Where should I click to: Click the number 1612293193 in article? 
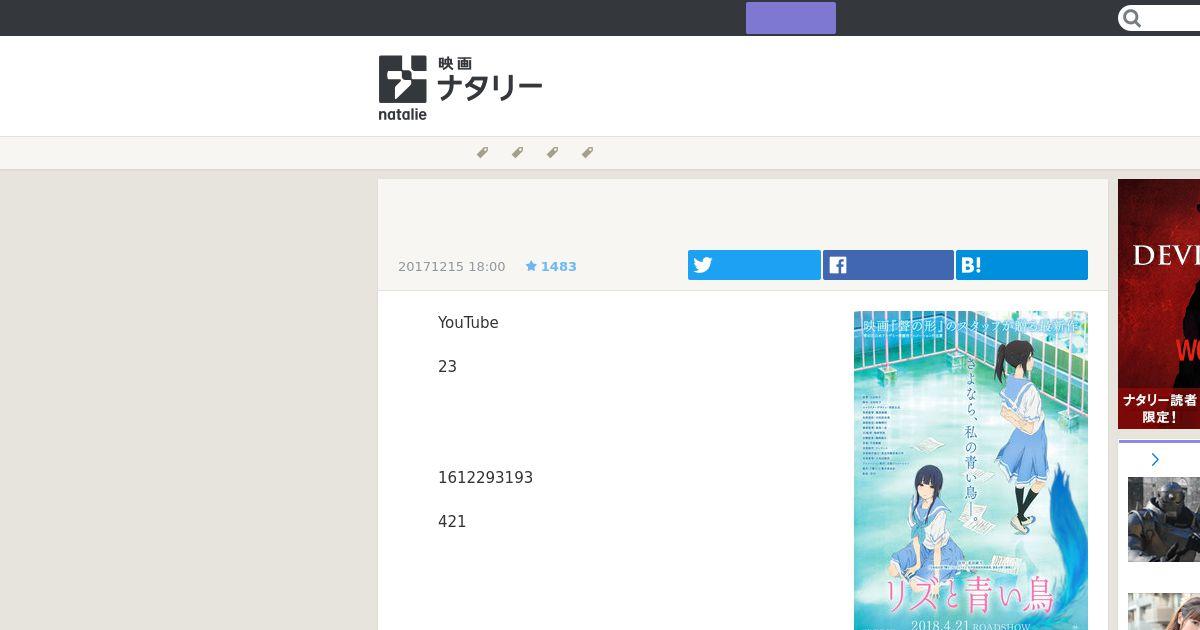point(485,478)
